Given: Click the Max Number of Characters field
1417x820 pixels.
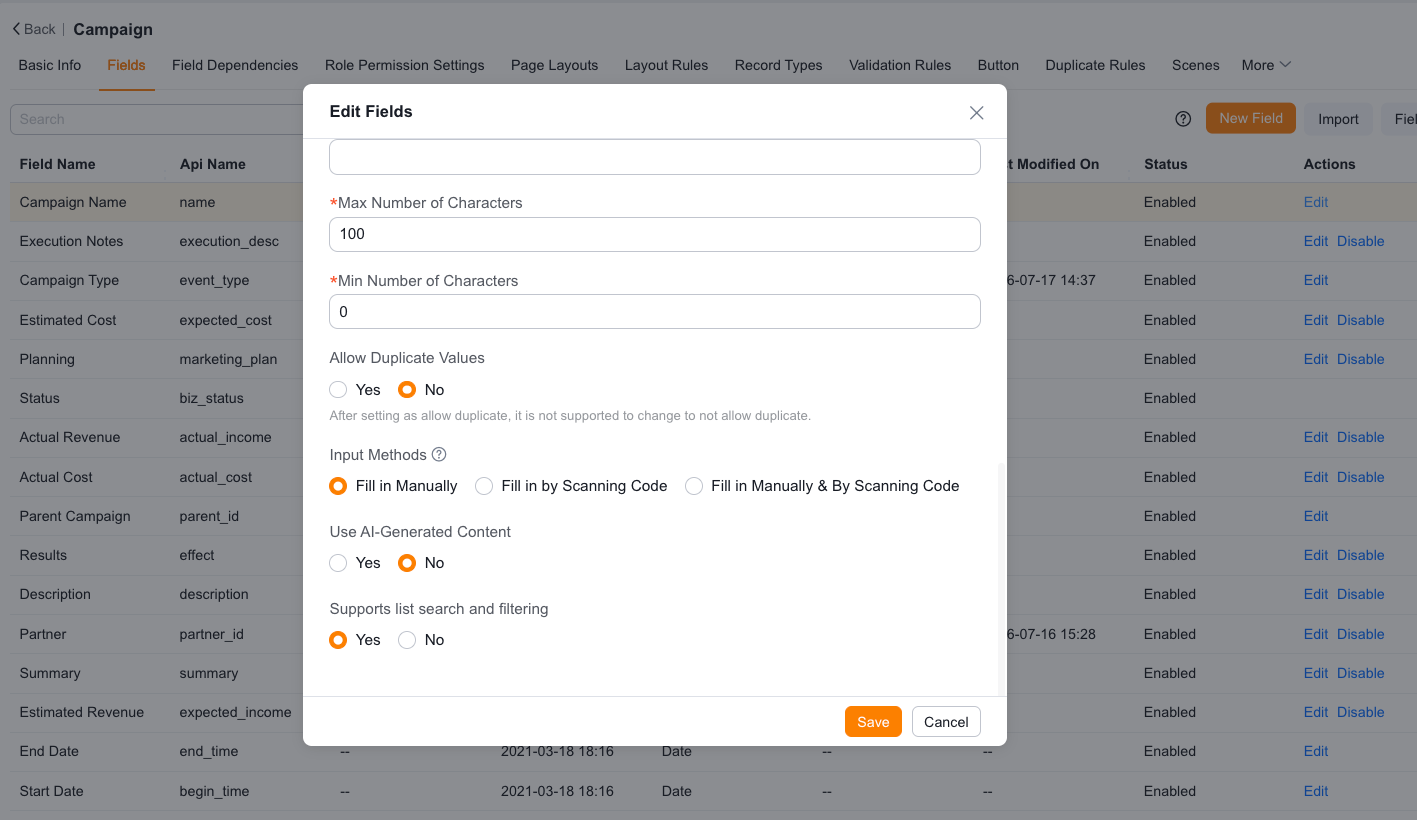Looking at the screenshot, I should click(655, 234).
